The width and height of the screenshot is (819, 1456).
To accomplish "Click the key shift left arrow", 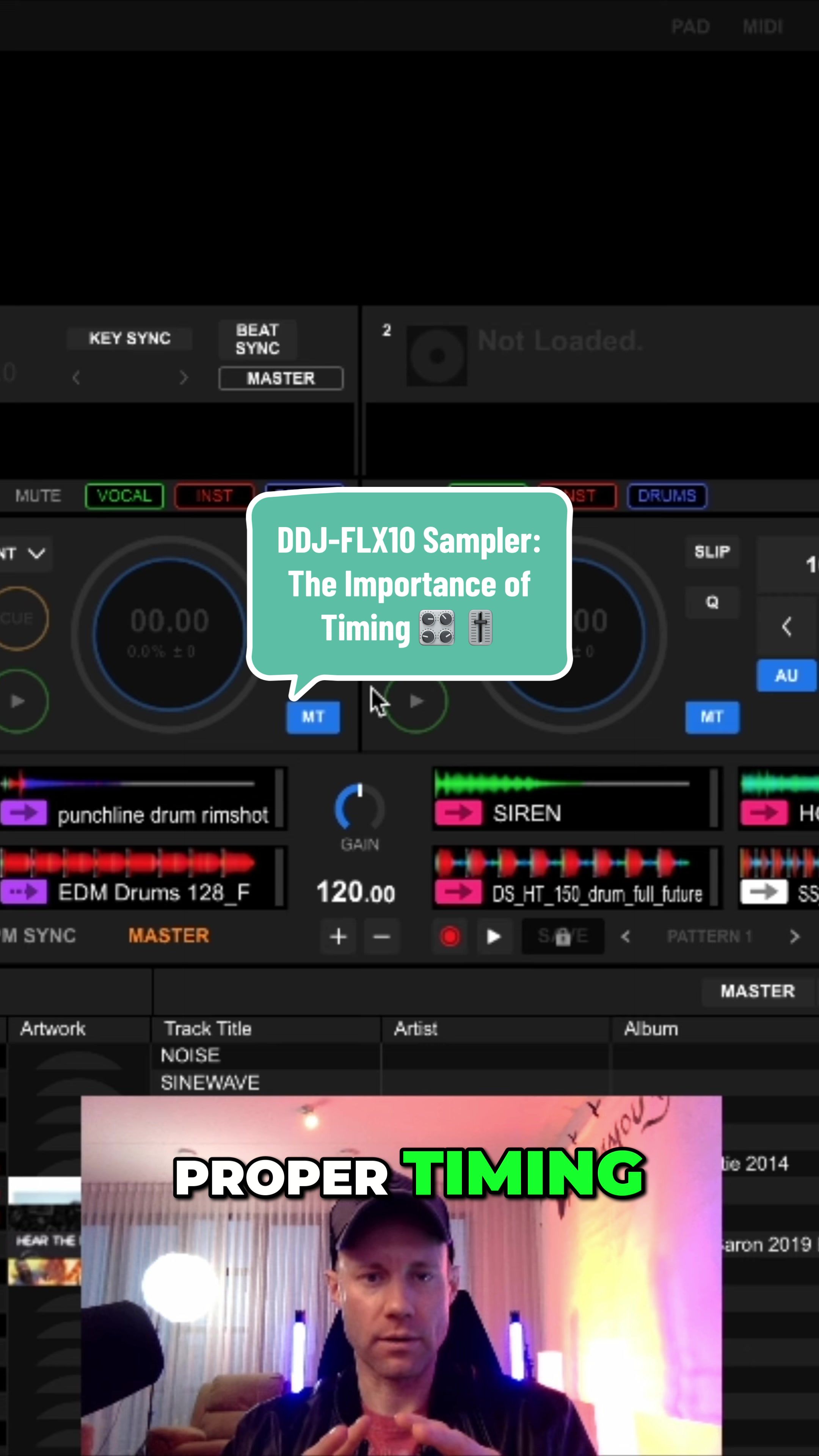I will click(76, 378).
